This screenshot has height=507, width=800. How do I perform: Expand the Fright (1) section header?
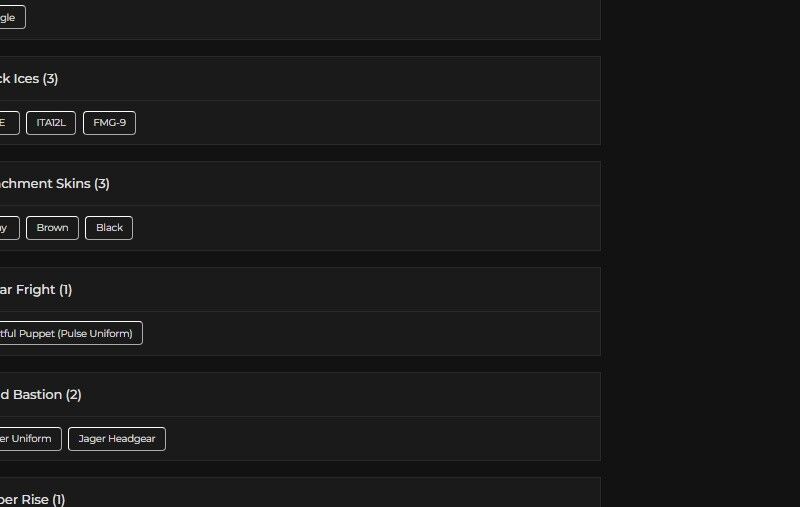click(x=300, y=290)
